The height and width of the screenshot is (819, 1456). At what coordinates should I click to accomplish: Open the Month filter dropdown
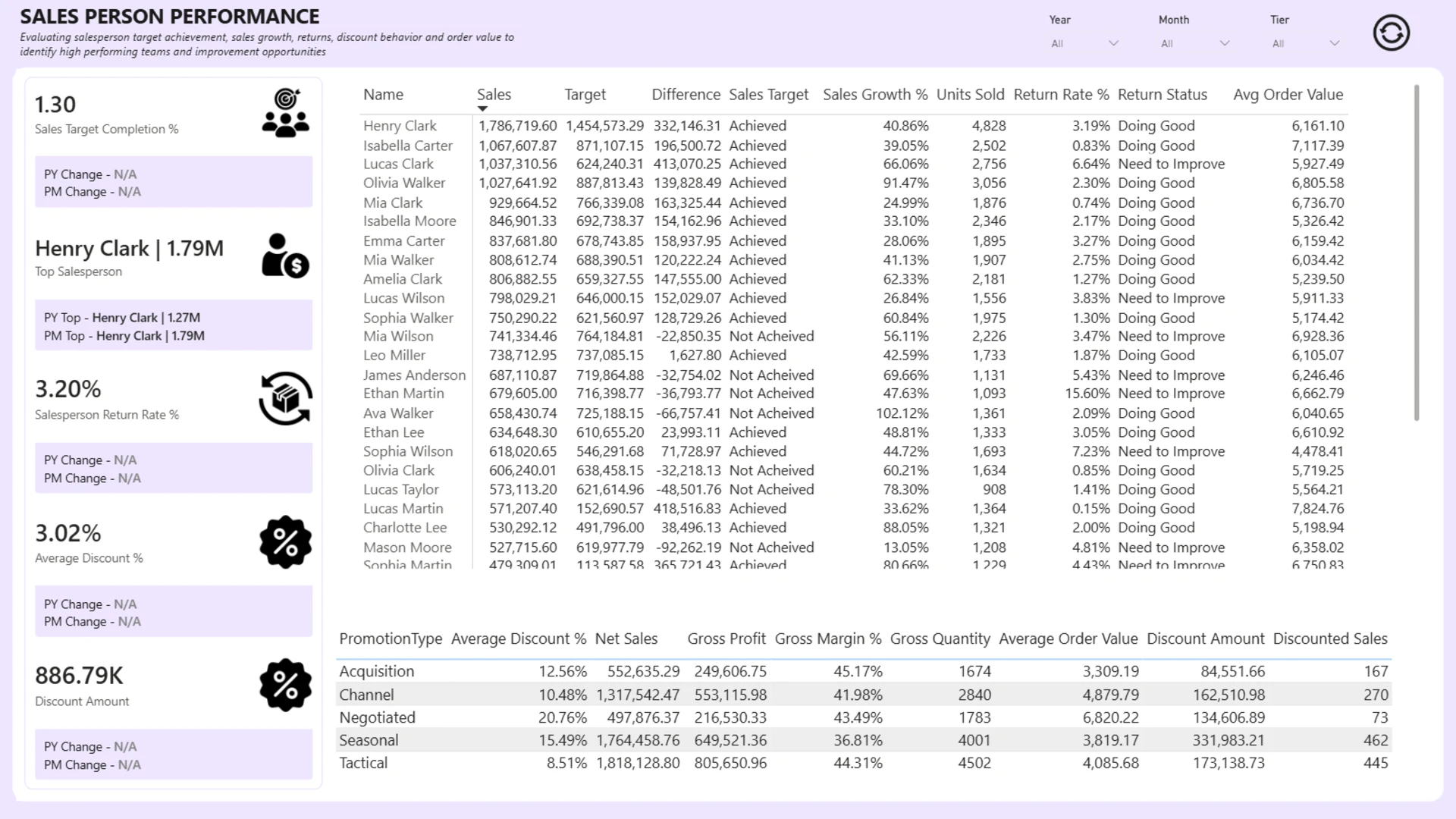click(x=1194, y=43)
